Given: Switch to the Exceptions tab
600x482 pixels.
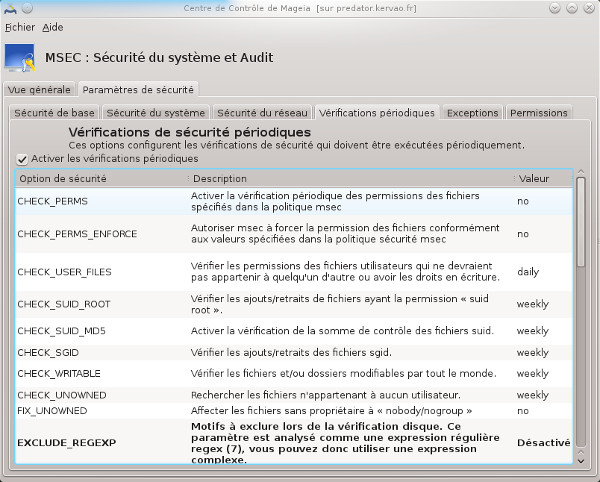Looking at the screenshot, I should (472, 113).
